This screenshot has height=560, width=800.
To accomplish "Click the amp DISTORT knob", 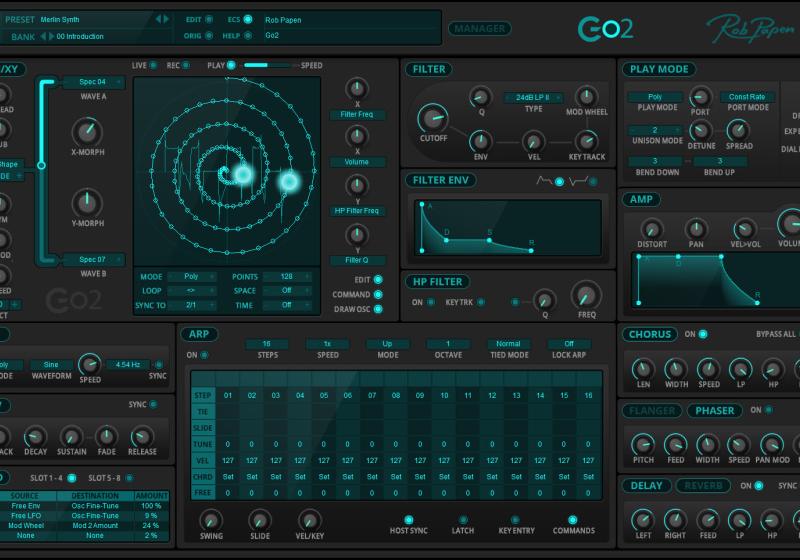I will pos(652,229).
